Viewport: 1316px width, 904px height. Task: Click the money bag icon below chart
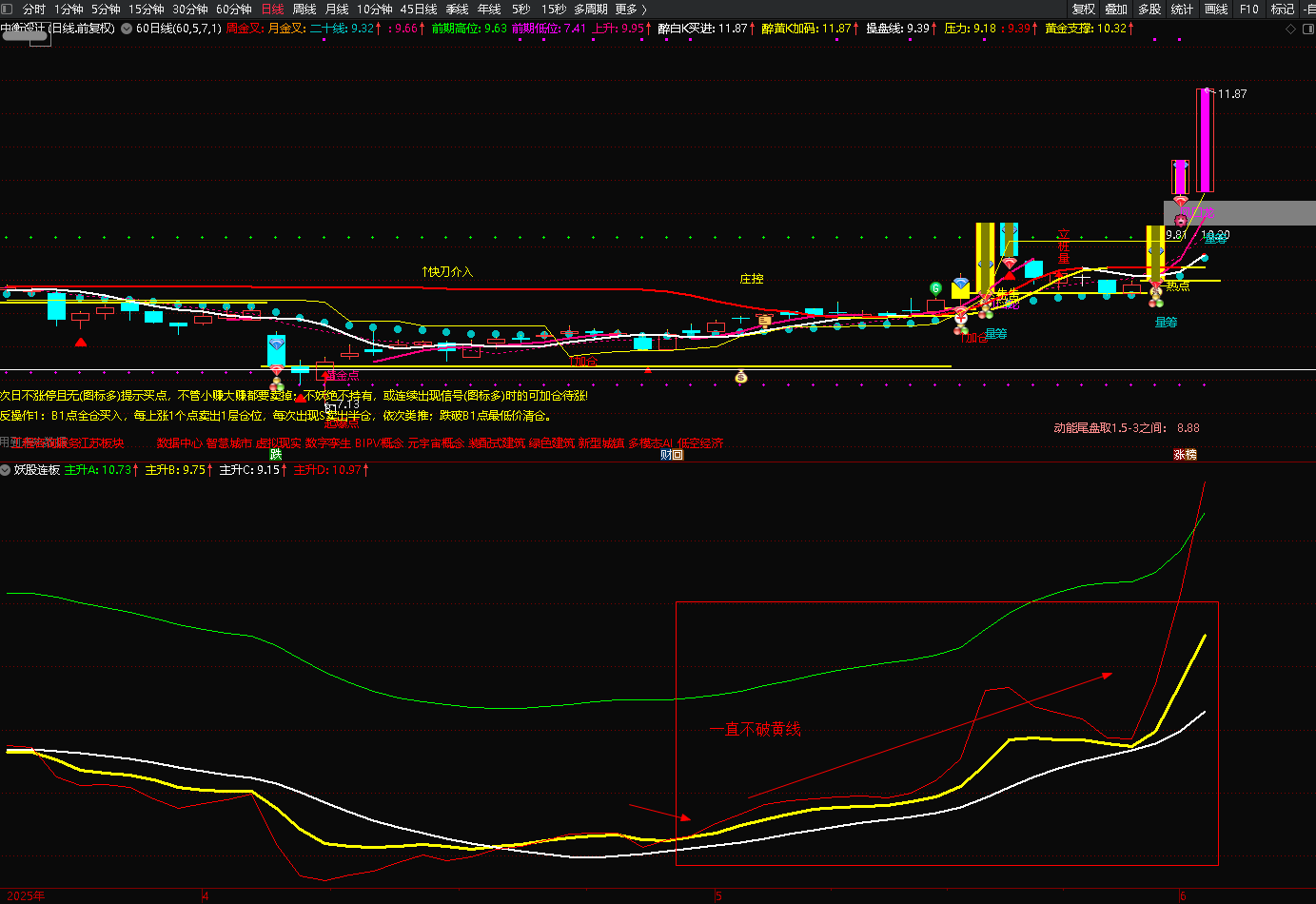click(x=741, y=378)
